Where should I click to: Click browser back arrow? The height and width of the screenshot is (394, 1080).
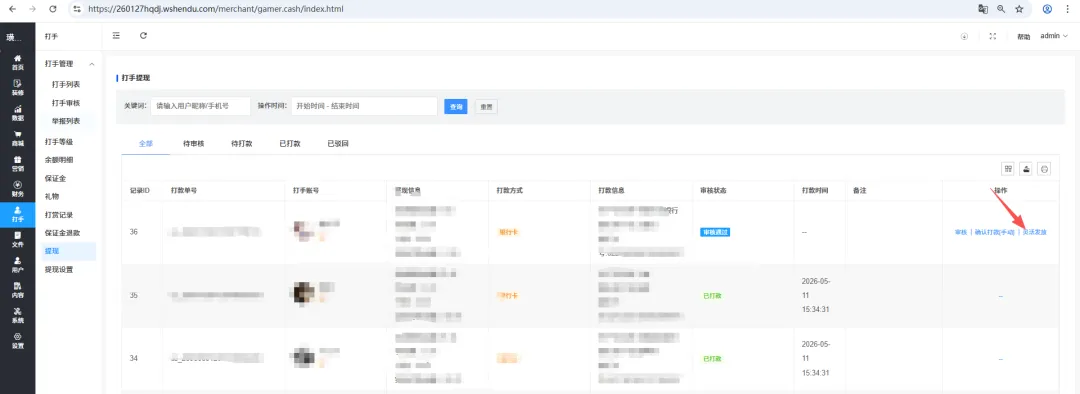click(x=12, y=9)
